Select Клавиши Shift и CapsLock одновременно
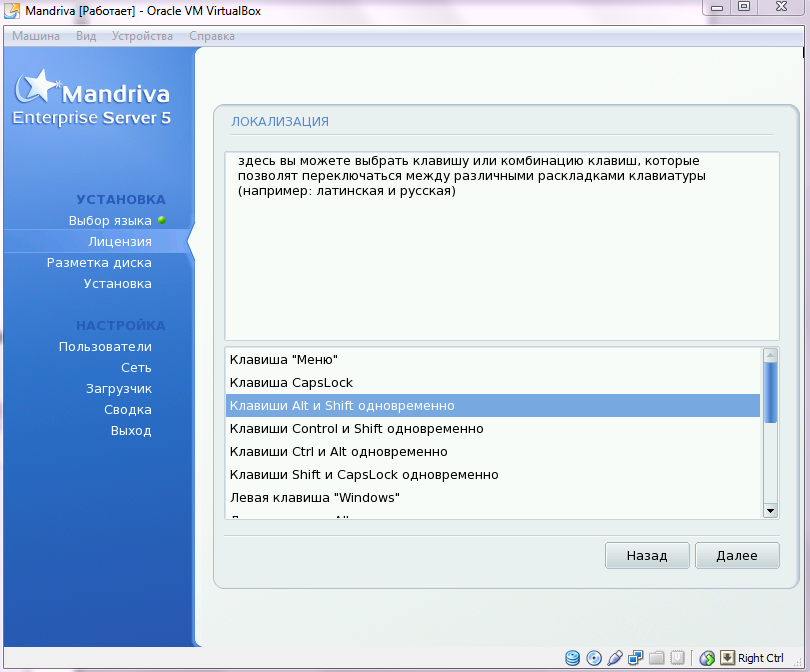This screenshot has width=810, height=672. (493, 475)
